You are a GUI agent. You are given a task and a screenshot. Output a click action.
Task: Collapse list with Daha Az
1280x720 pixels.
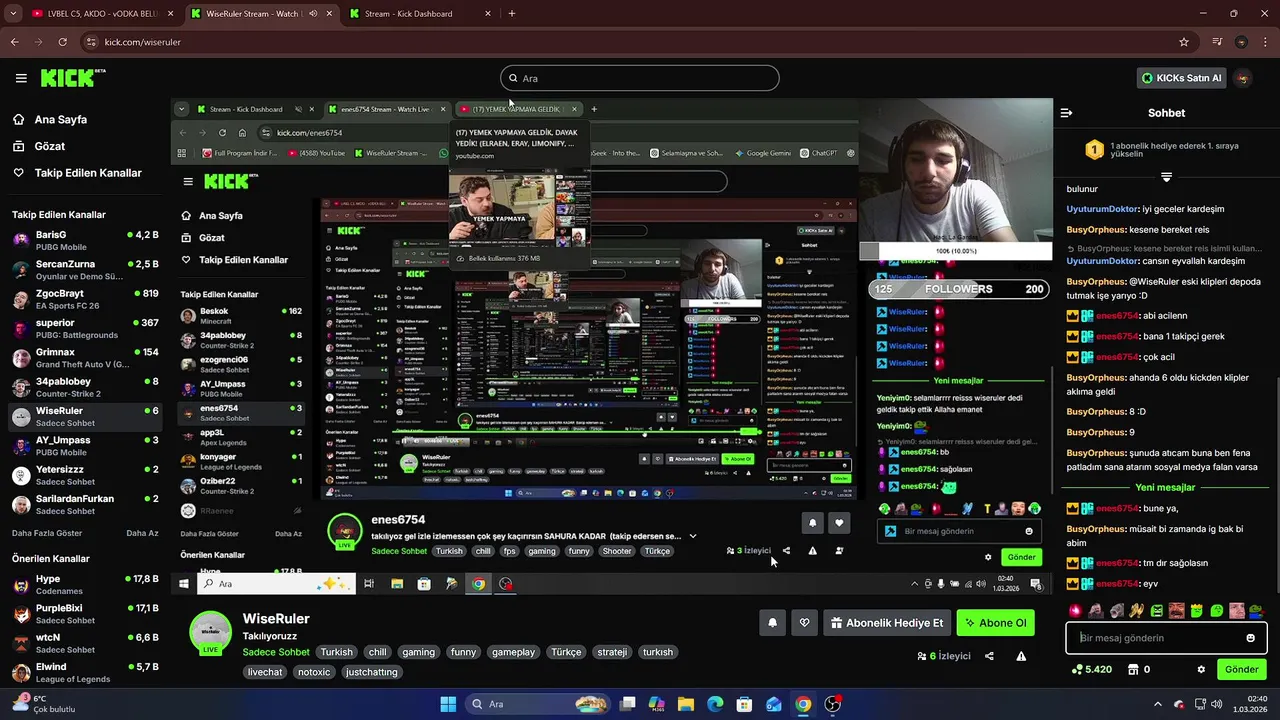pos(142,533)
